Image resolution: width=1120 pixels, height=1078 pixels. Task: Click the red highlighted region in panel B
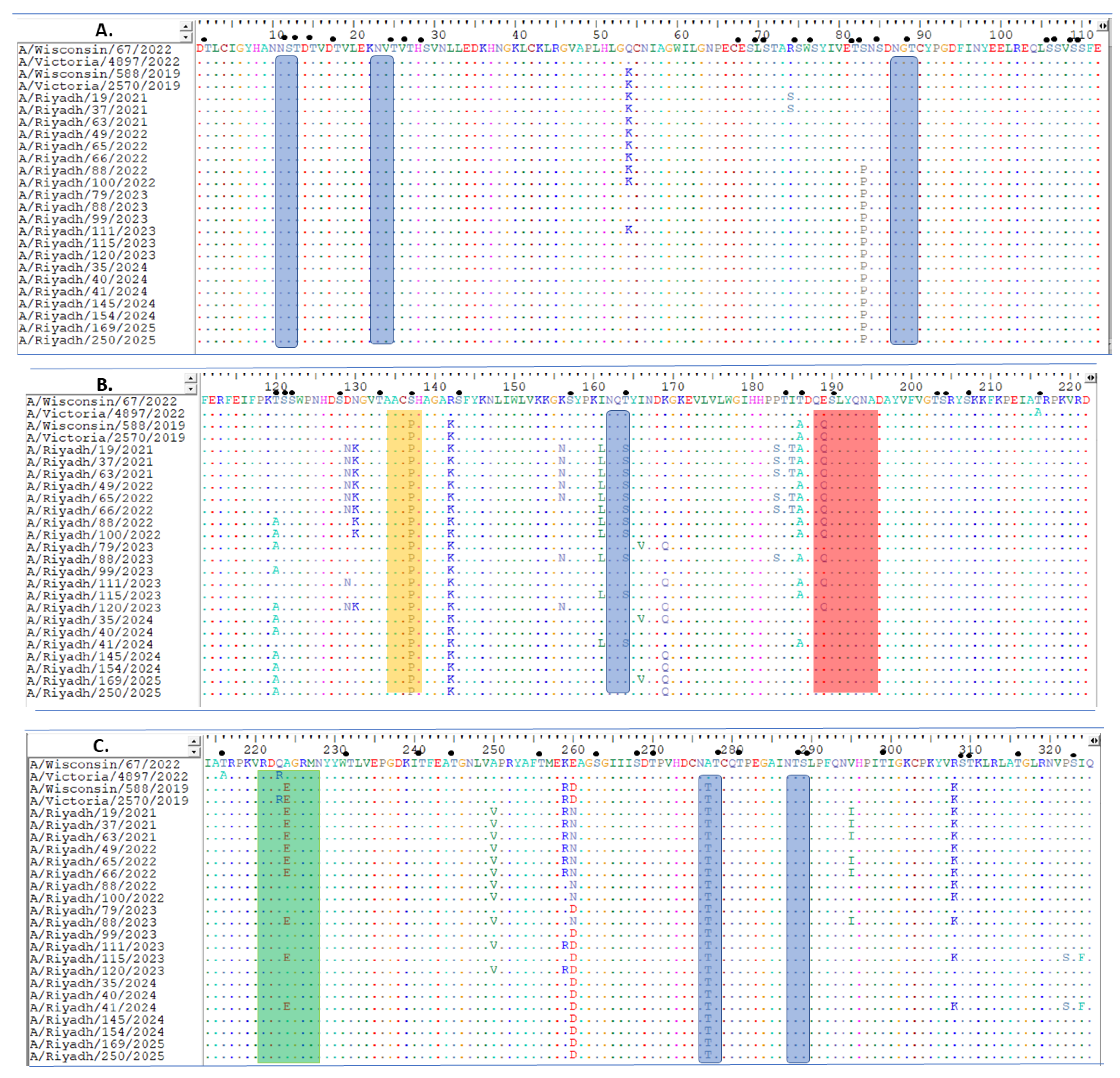[846, 552]
